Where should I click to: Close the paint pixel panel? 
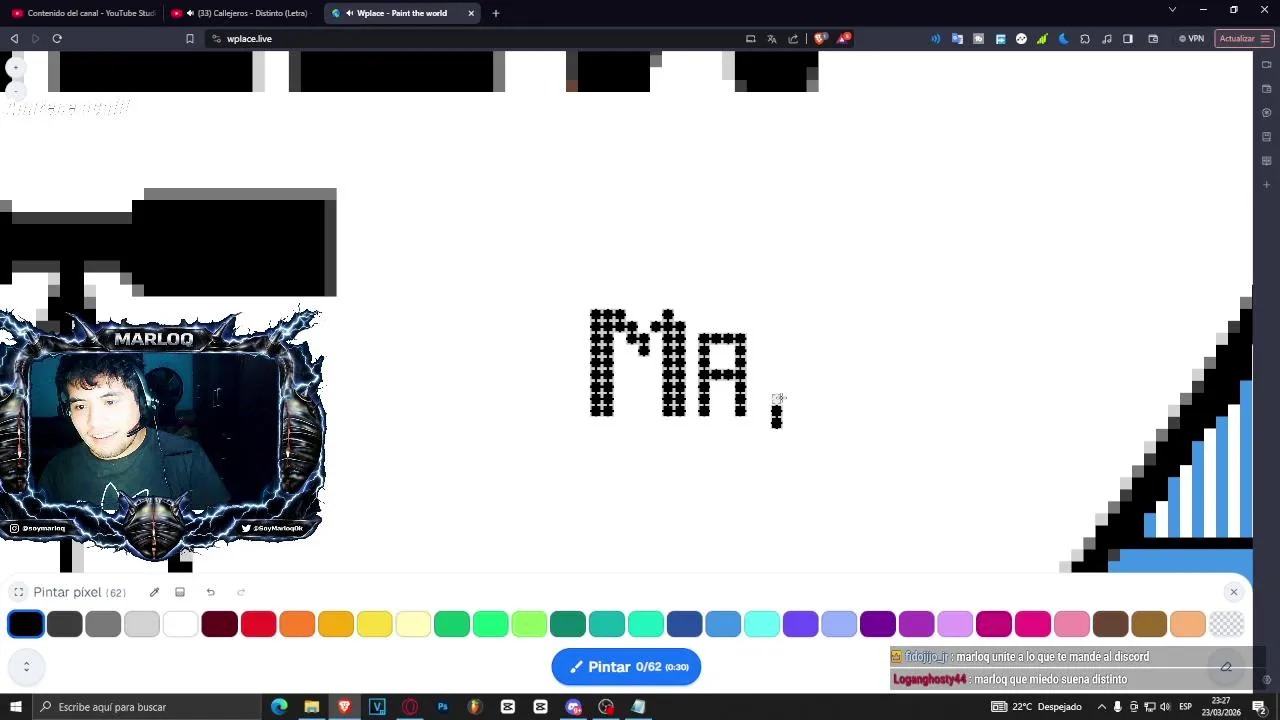pos(1233,592)
